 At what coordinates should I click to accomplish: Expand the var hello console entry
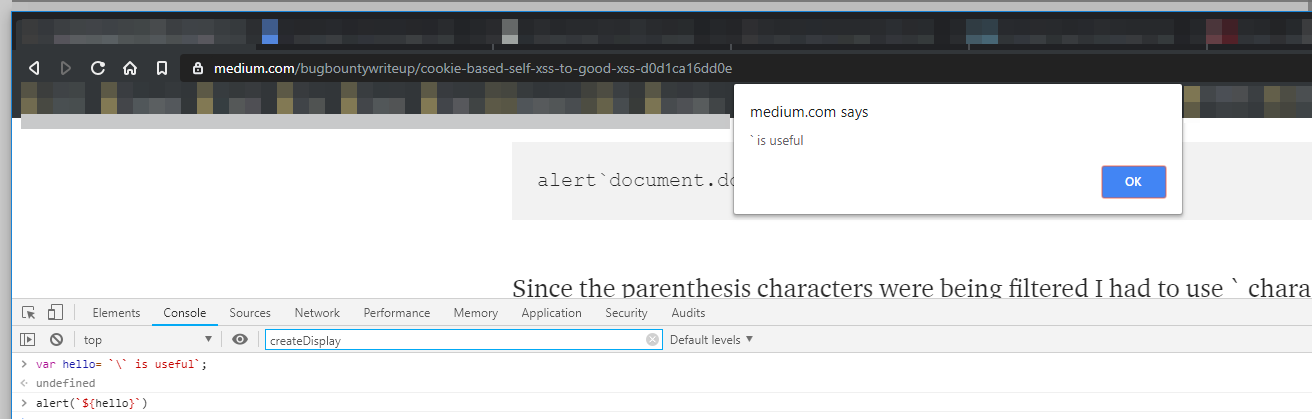(x=24, y=364)
